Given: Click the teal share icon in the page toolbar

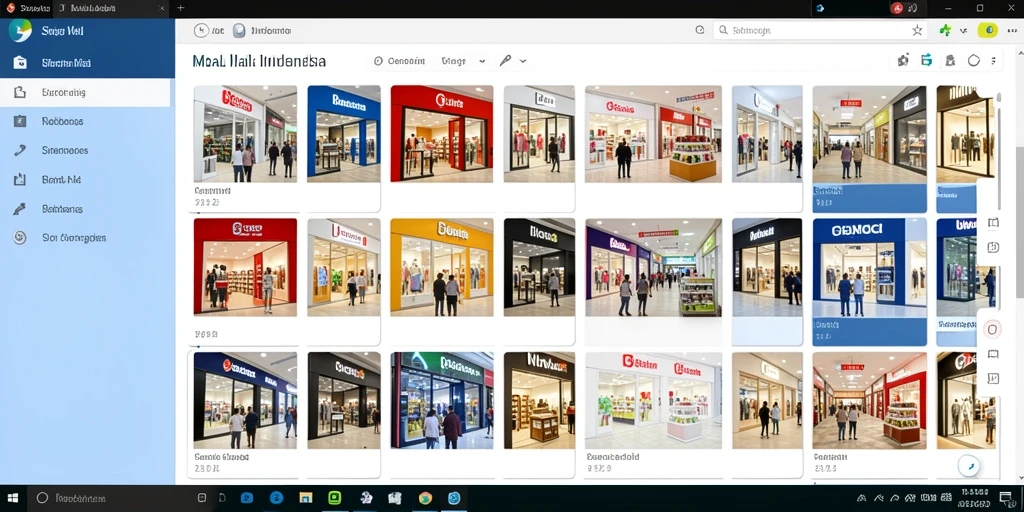Looking at the screenshot, I should tap(926, 61).
